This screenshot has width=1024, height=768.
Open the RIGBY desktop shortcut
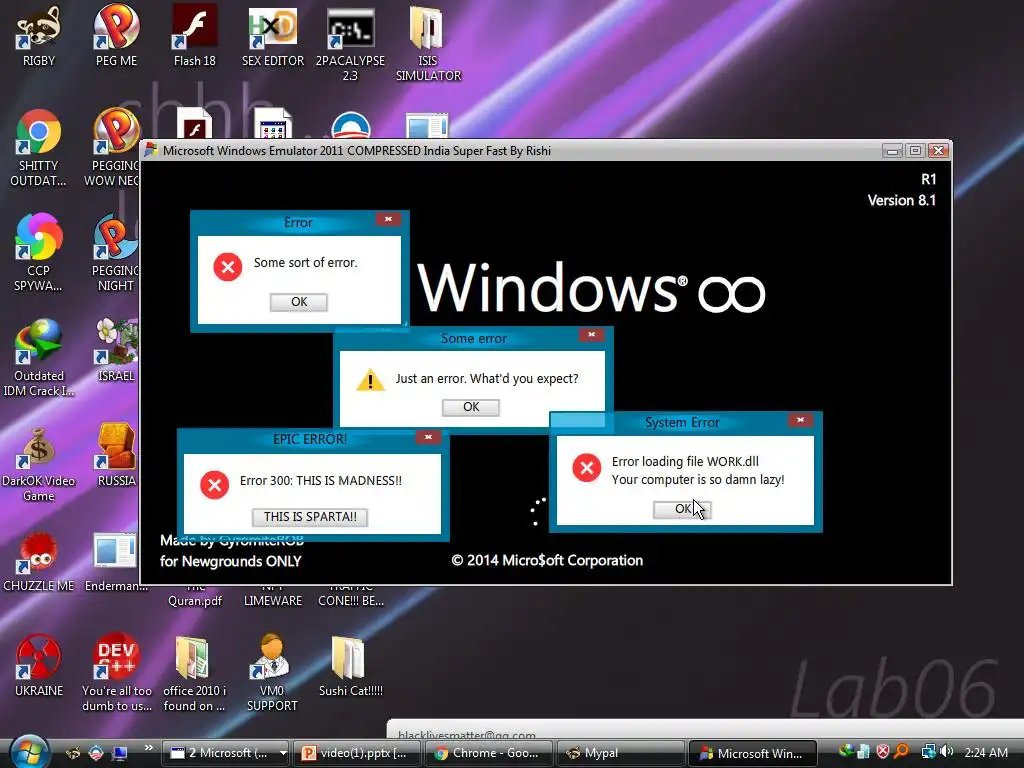(x=39, y=36)
